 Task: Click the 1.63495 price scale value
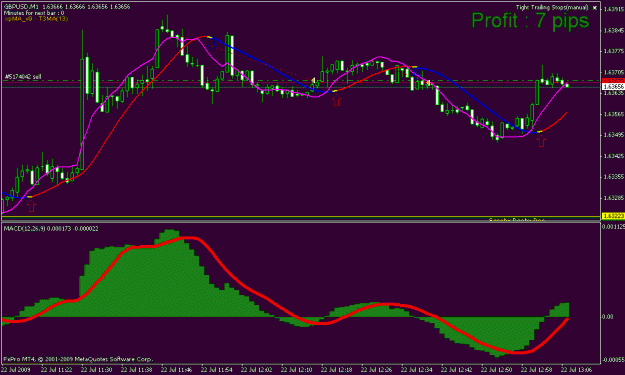coord(614,135)
